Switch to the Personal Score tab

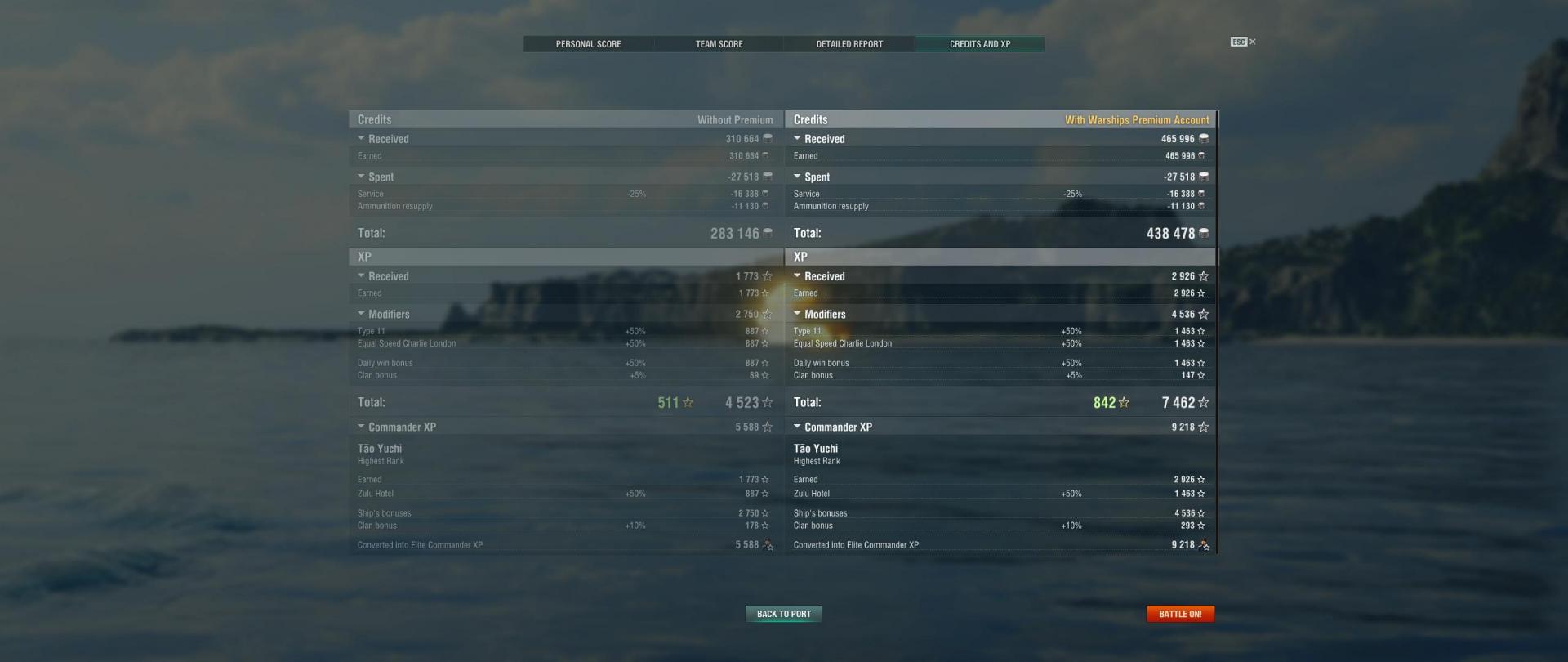pos(588,44)
